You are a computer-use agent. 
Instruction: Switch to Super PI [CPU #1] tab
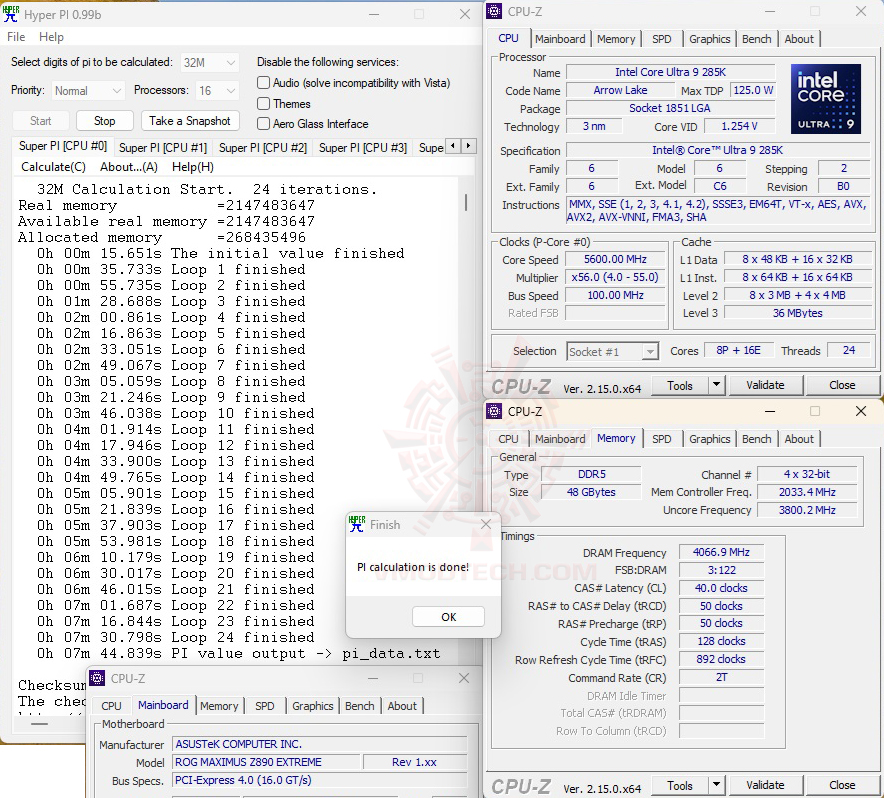tap(163, 148)
